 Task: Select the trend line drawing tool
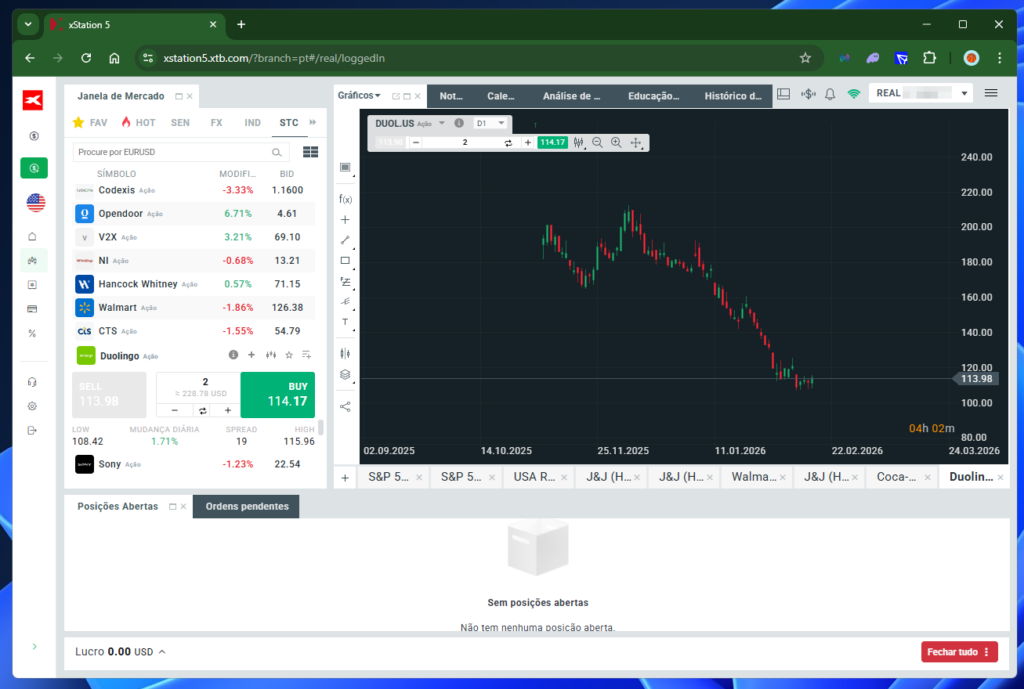[x=345, y=240]
